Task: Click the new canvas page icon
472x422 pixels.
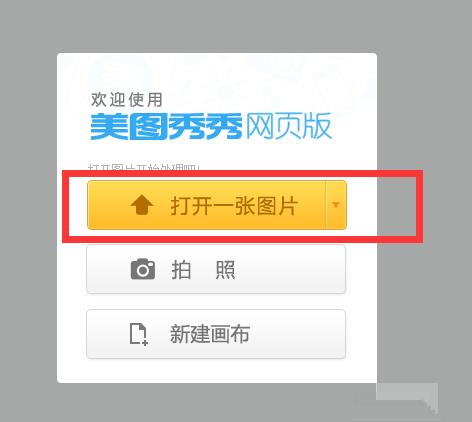Action: point(138,334)
